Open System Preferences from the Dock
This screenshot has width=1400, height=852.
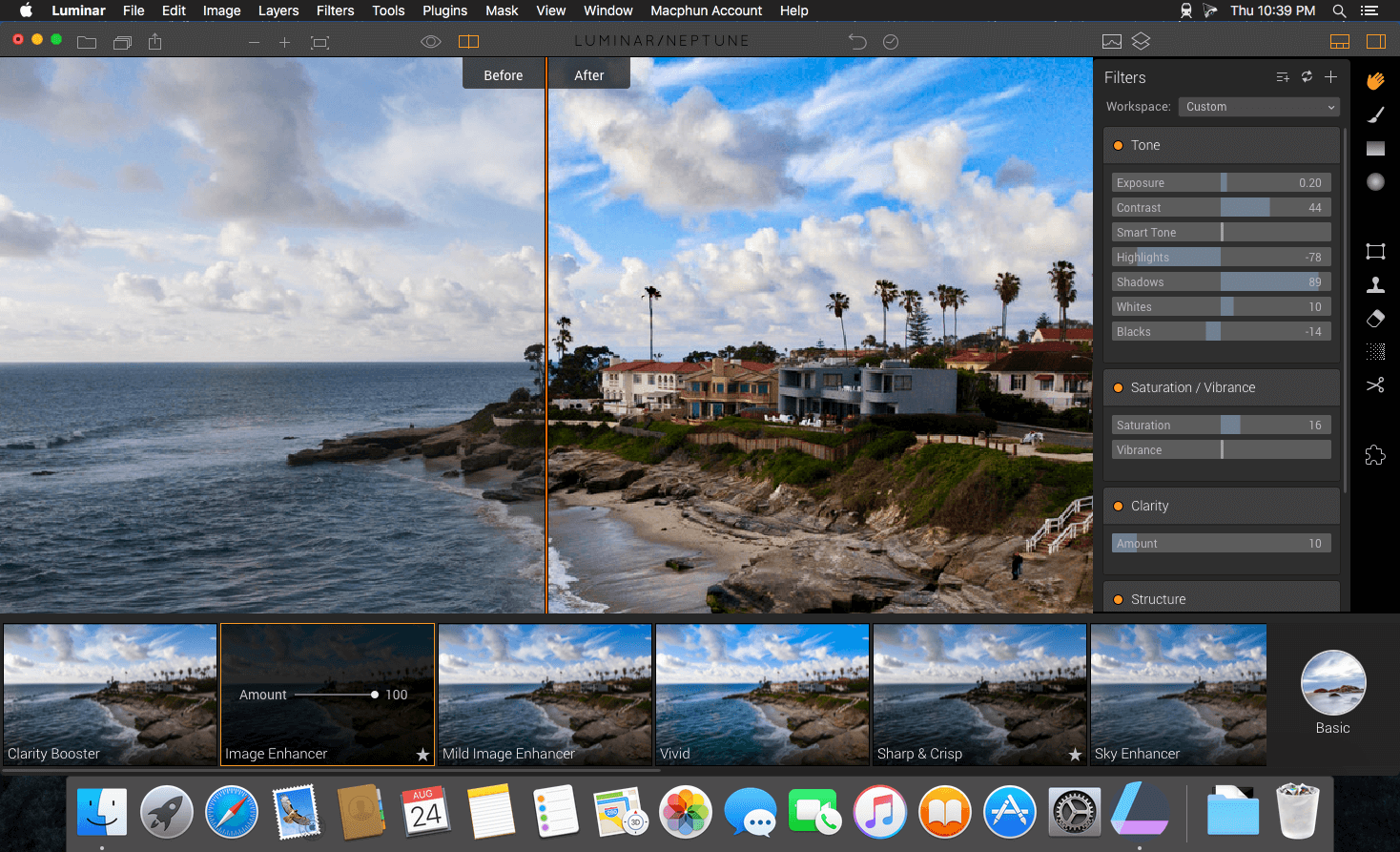click(x=1075, y=812)
